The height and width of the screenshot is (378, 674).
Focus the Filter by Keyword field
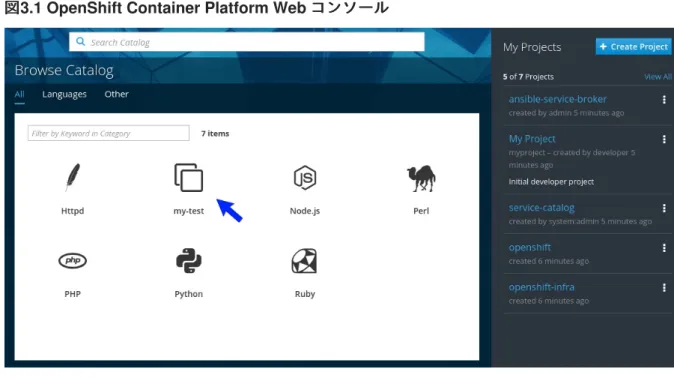108,133
